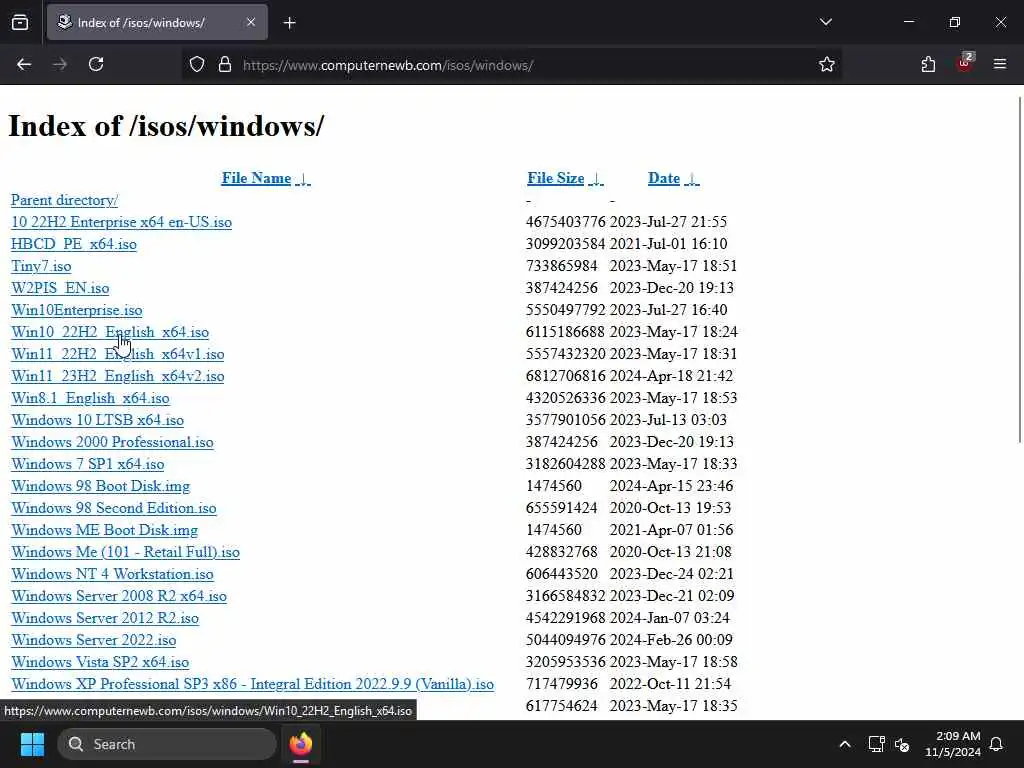
Task: Show hidden system tray icons chevron
Action: click(844, 744)
